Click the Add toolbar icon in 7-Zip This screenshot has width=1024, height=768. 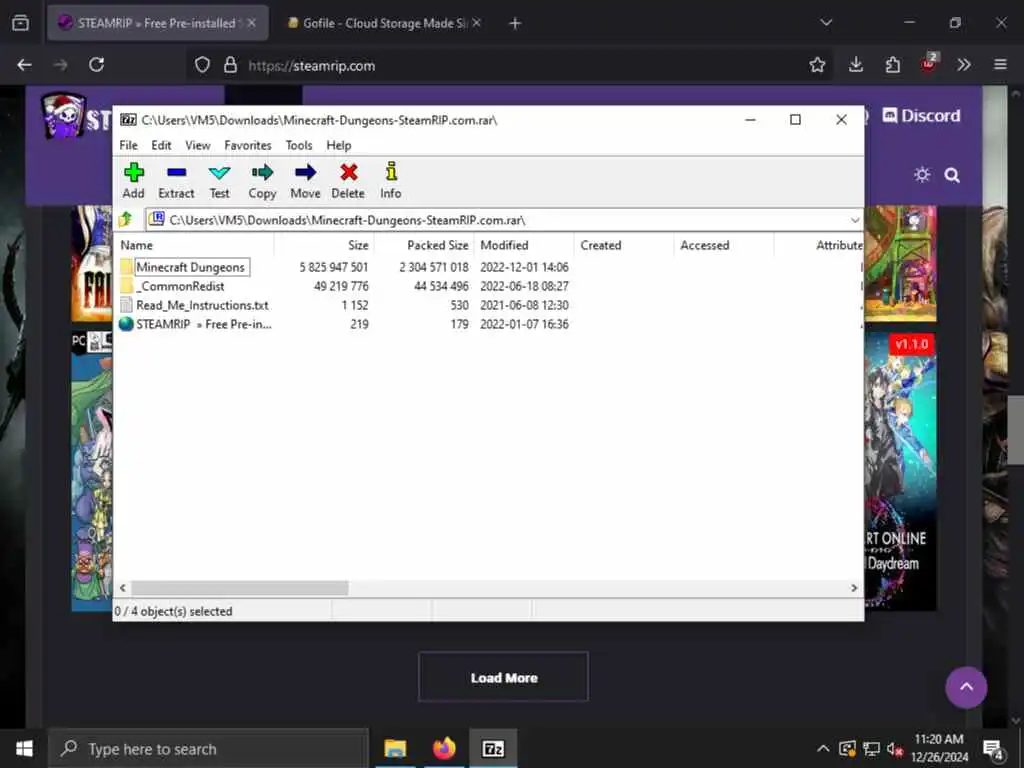click(133, 181)
